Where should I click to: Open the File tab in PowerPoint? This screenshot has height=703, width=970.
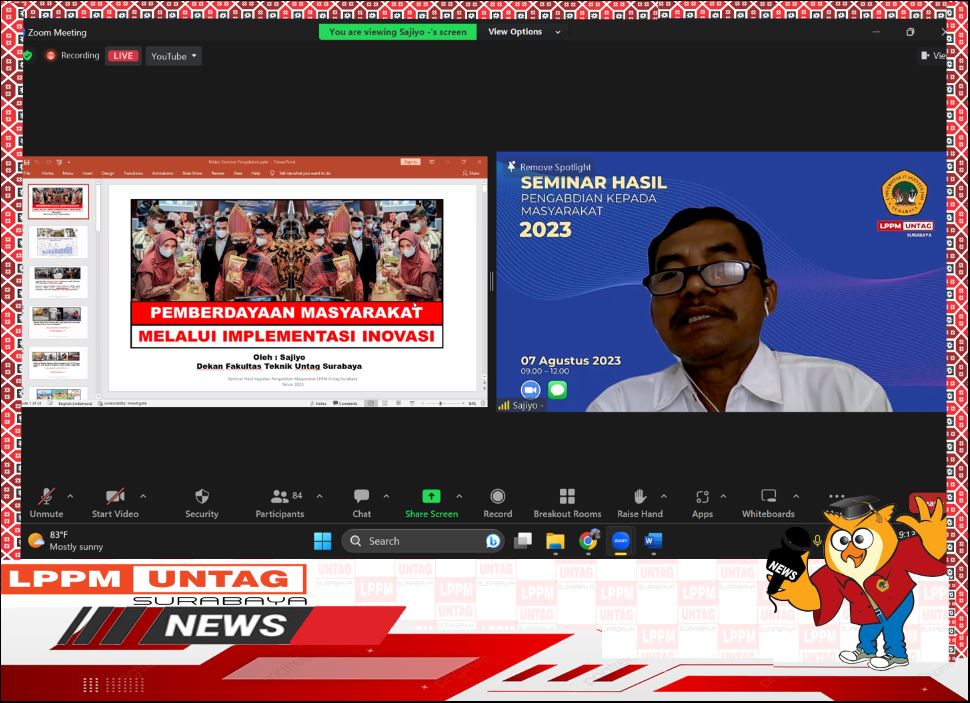coord(28,173)
